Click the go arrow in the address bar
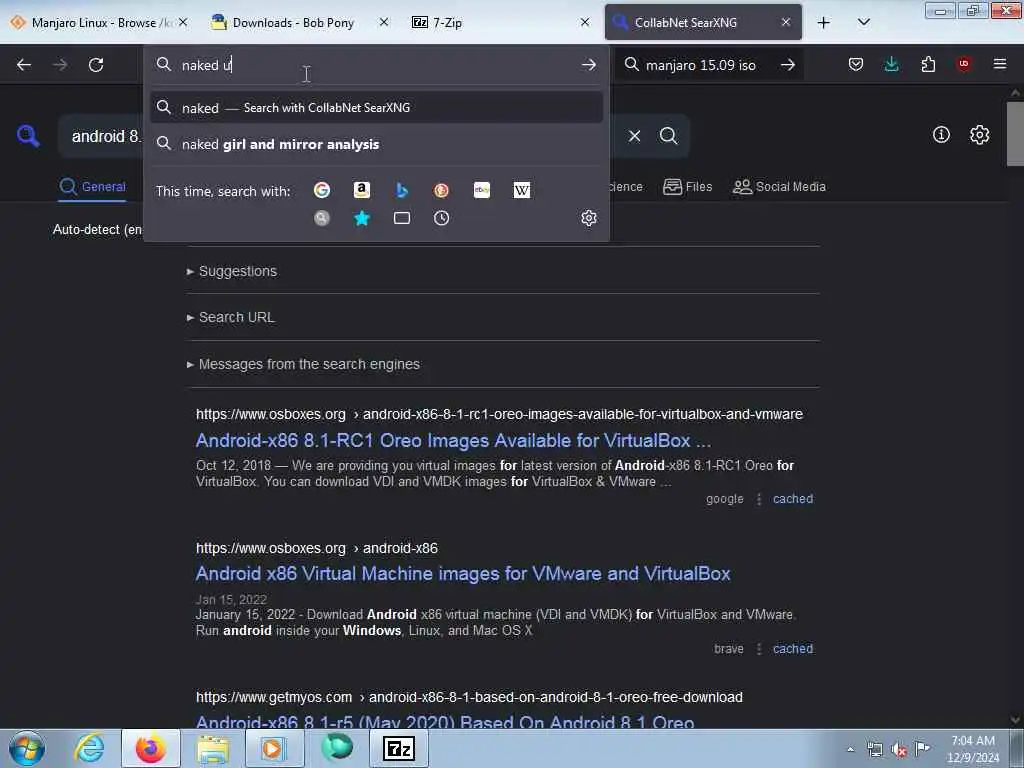 (588, 65)
